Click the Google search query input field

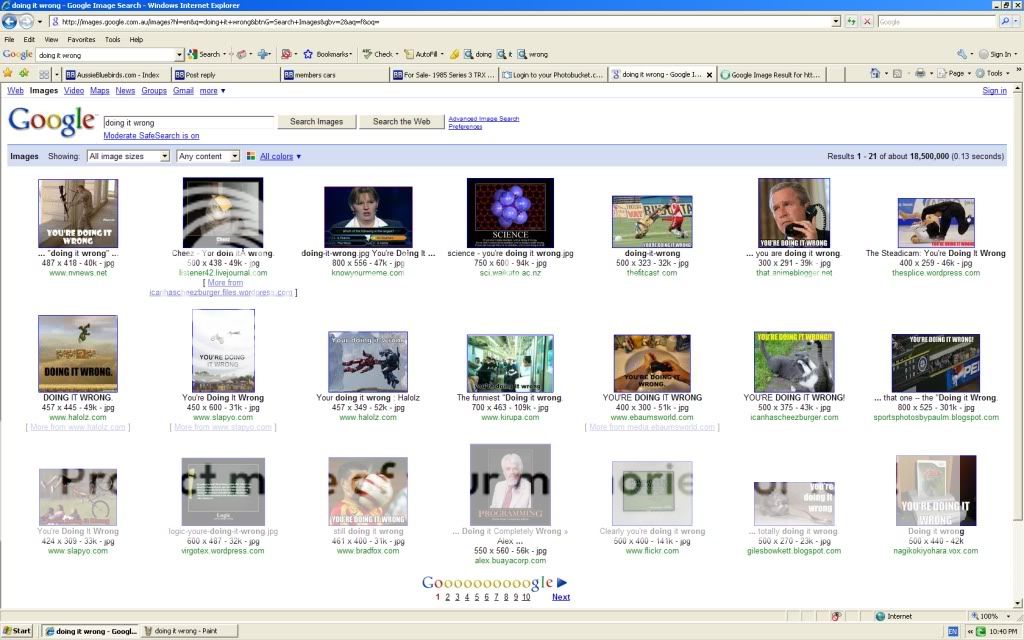189,122
